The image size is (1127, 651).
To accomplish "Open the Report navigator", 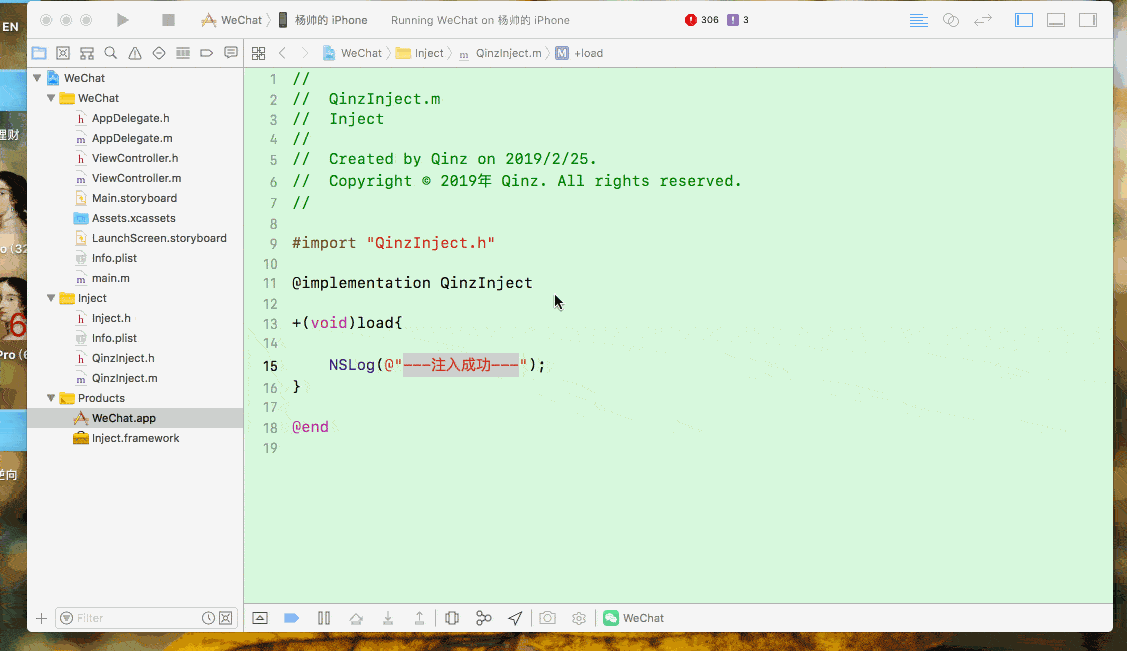I will point(231,53).
